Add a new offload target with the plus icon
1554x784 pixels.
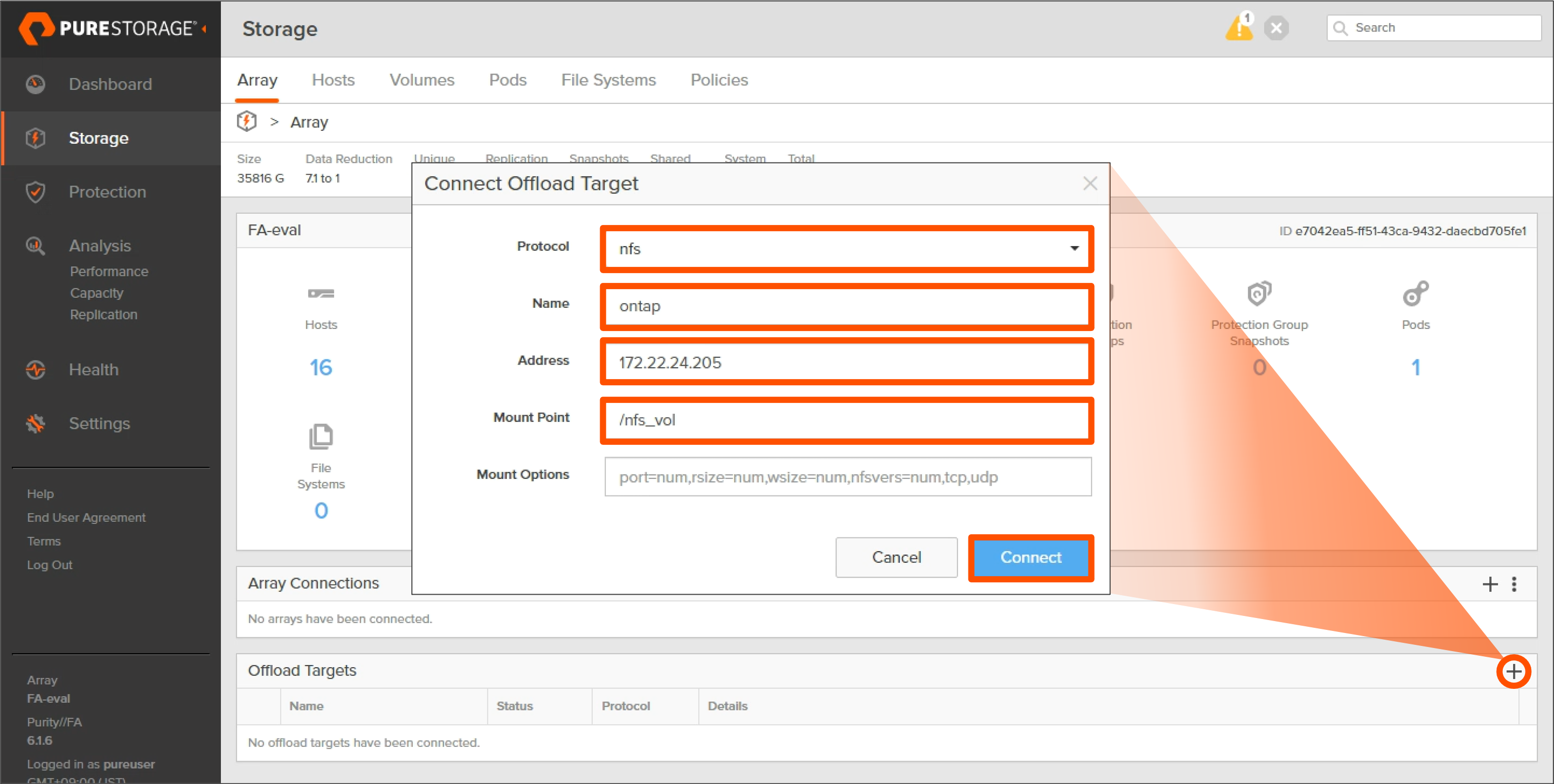pyautogui.click(x=1513, y=671)
